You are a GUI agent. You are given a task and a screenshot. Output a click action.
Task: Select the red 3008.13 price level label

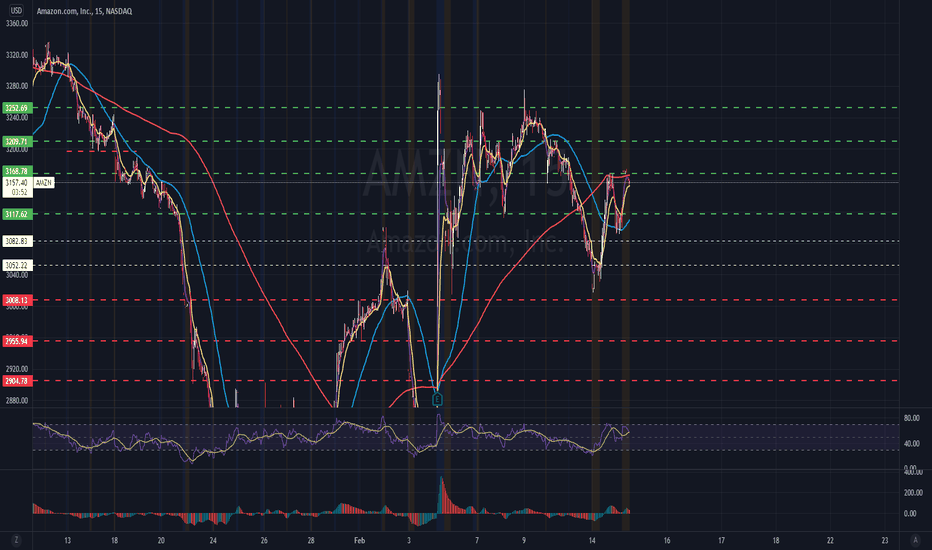(x=17, y=300)
